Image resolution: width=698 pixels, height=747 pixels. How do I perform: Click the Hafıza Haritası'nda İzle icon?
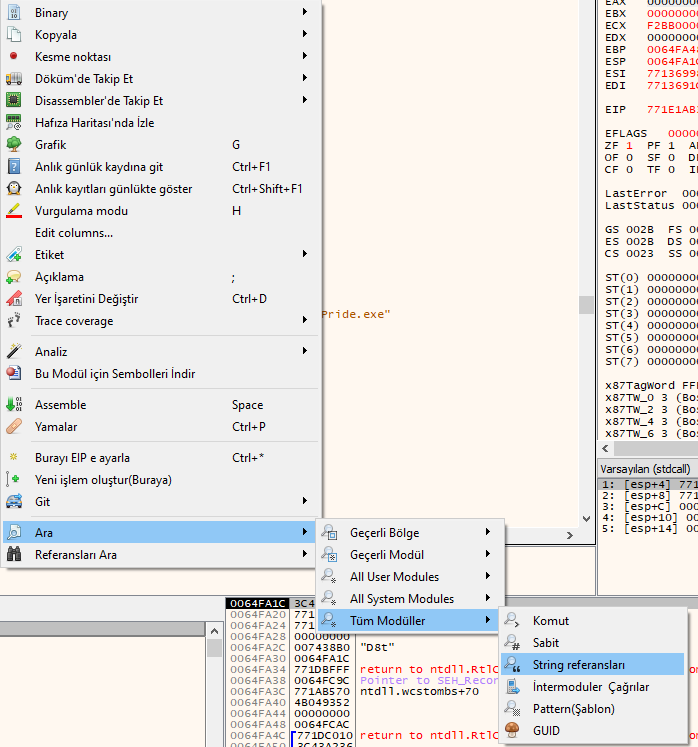14,122
